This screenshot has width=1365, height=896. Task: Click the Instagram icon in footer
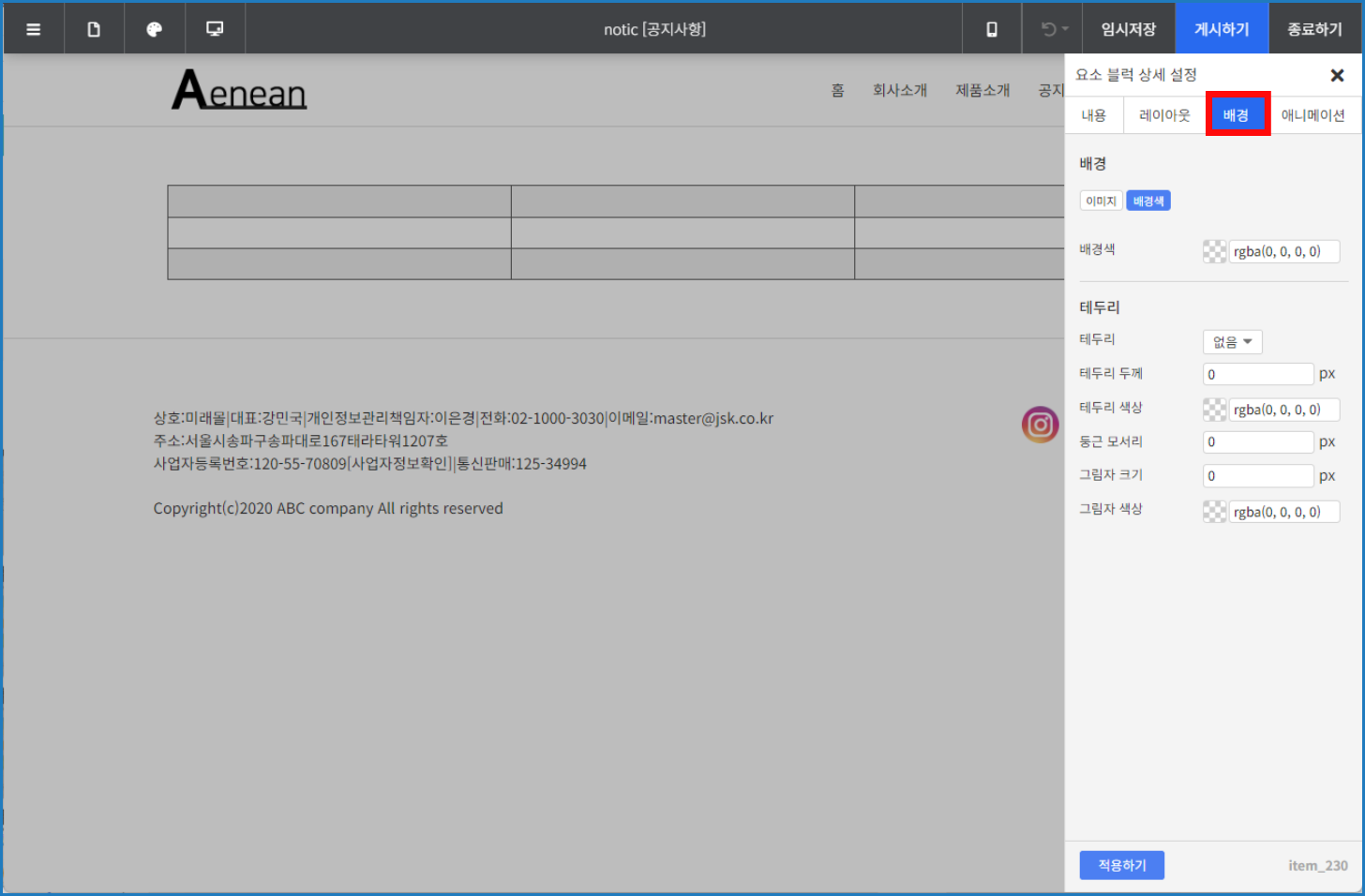pos(1040,426)
